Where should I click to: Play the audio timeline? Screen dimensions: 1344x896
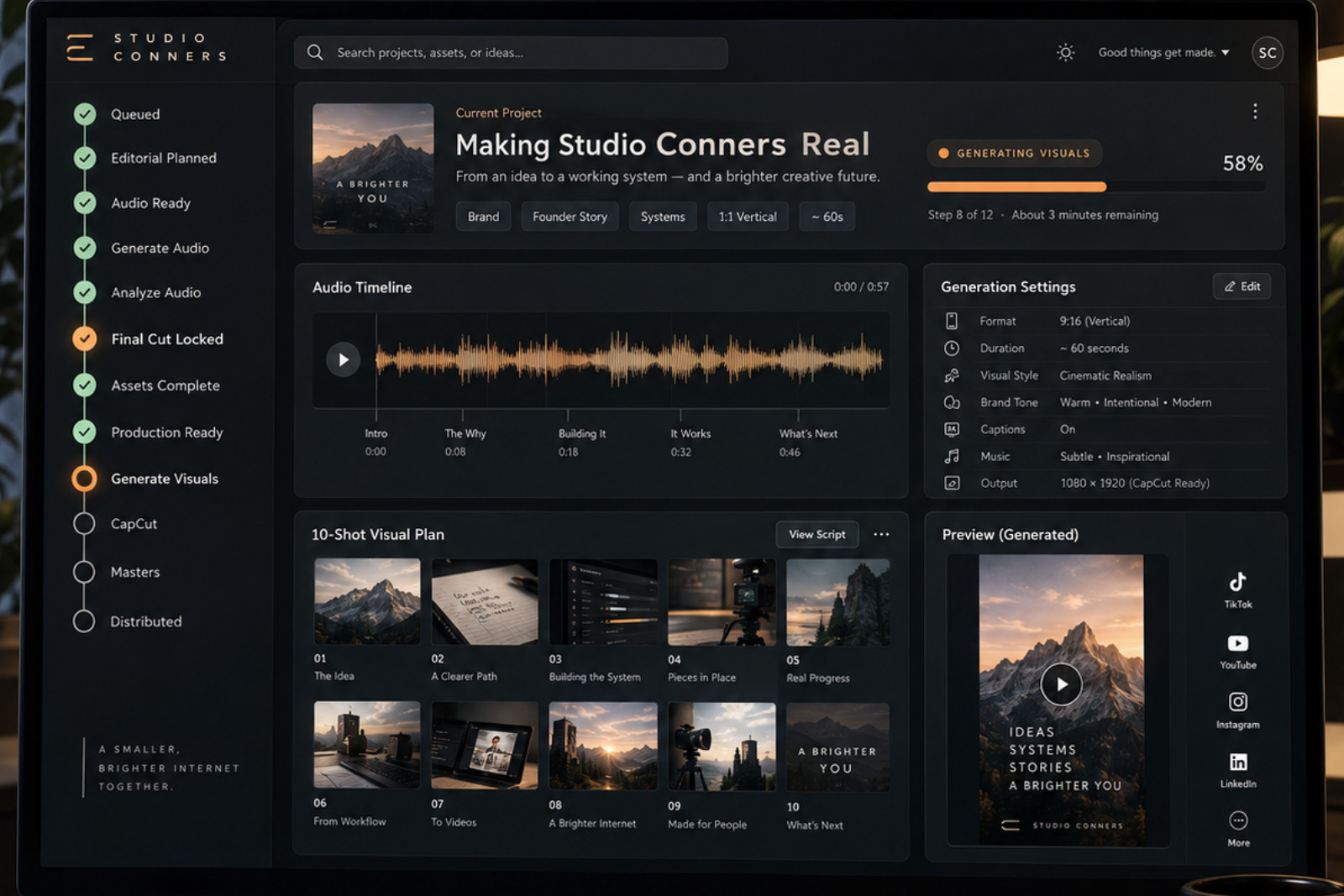343,359
